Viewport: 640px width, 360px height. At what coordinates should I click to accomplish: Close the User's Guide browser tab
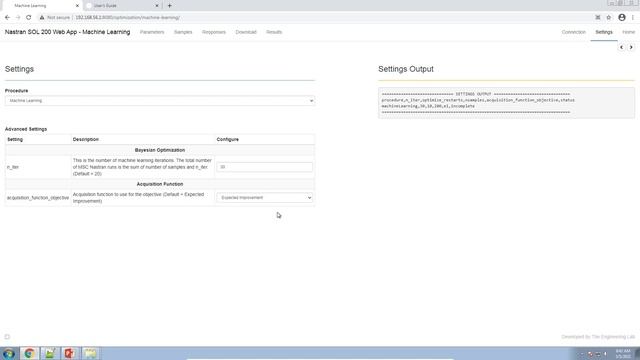[157, 6]
